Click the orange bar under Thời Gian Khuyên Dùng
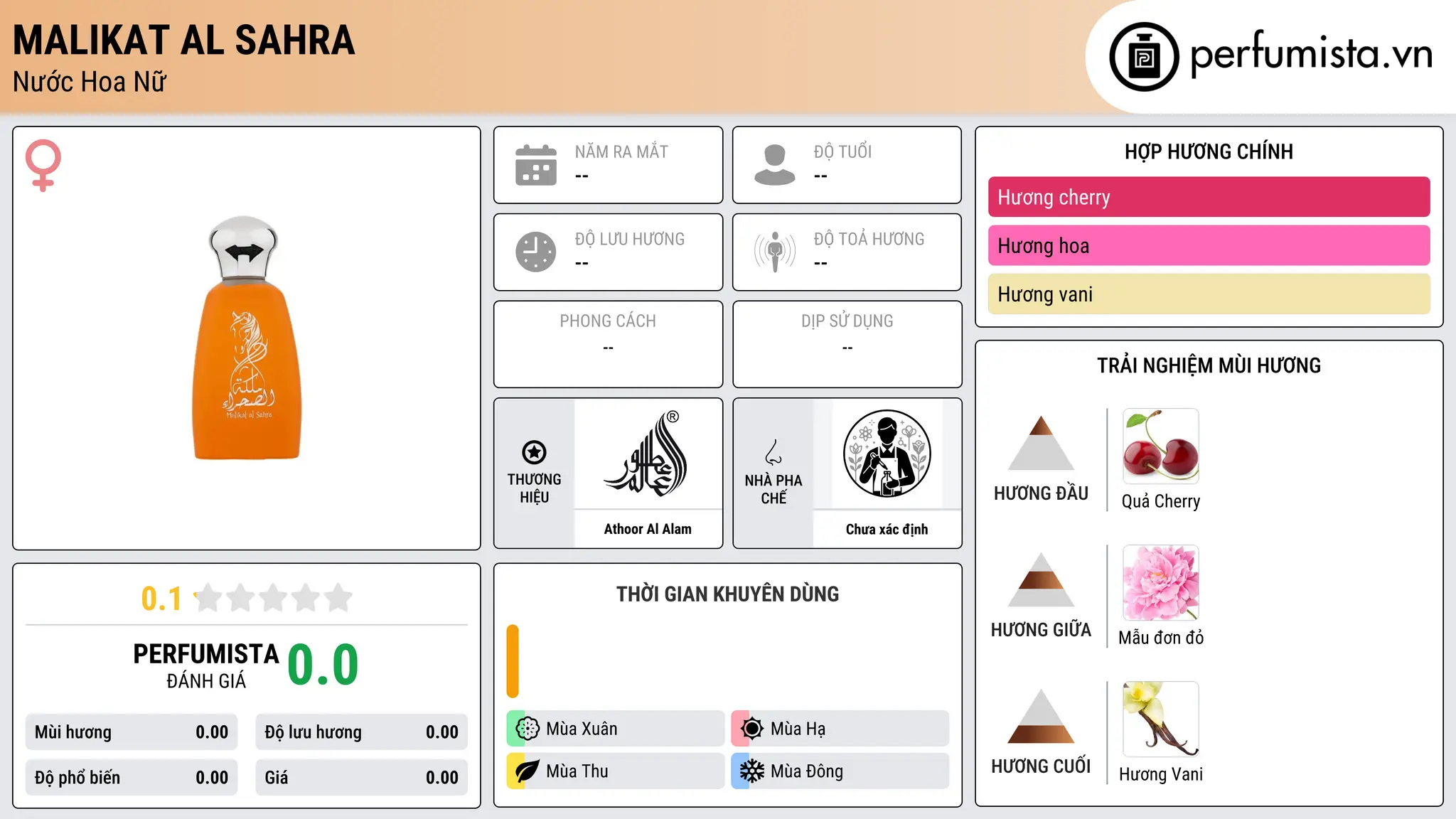Screen dimensions: 1456x819 pyautogui.click(x=513, y=661)
